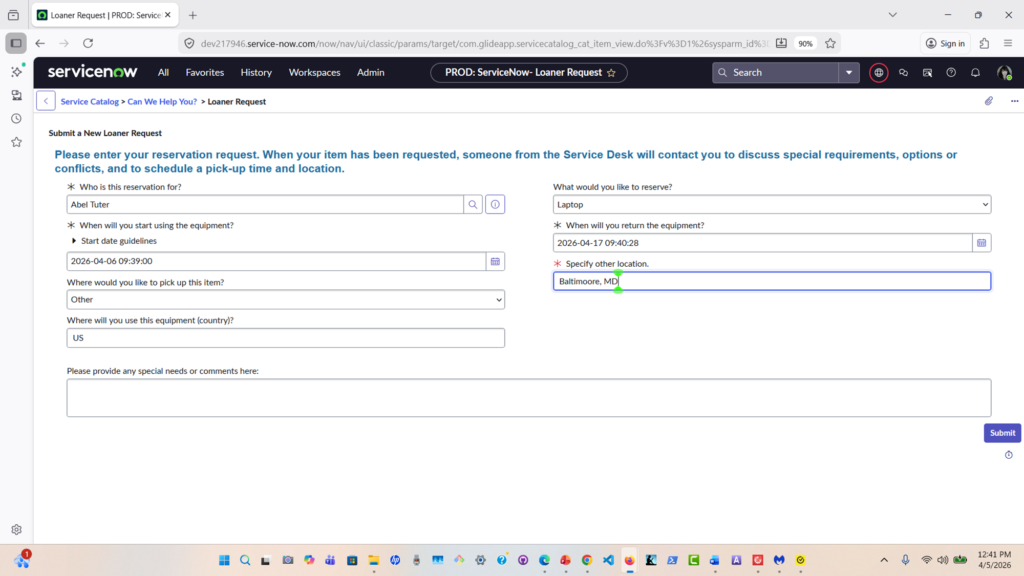This screenshot has width=1024, height=576.
Task: Click the globe scope selector icon
Action: click(879, 73)
